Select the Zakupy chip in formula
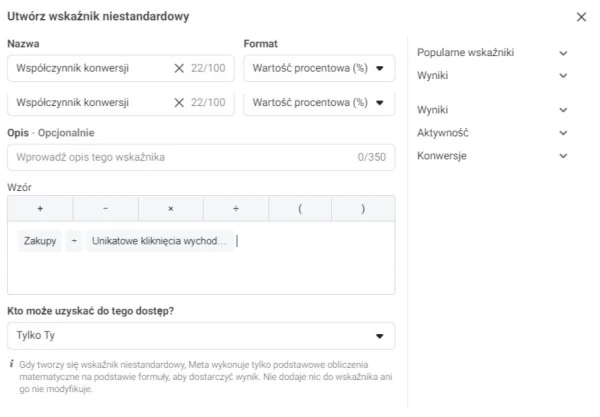The image size is (600, 417). click(40, 241)
